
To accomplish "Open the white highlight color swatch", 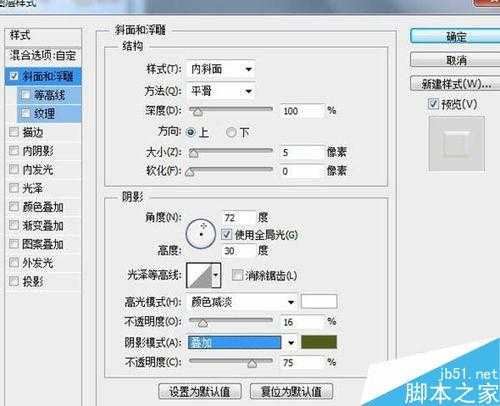I will click(319, 302).
